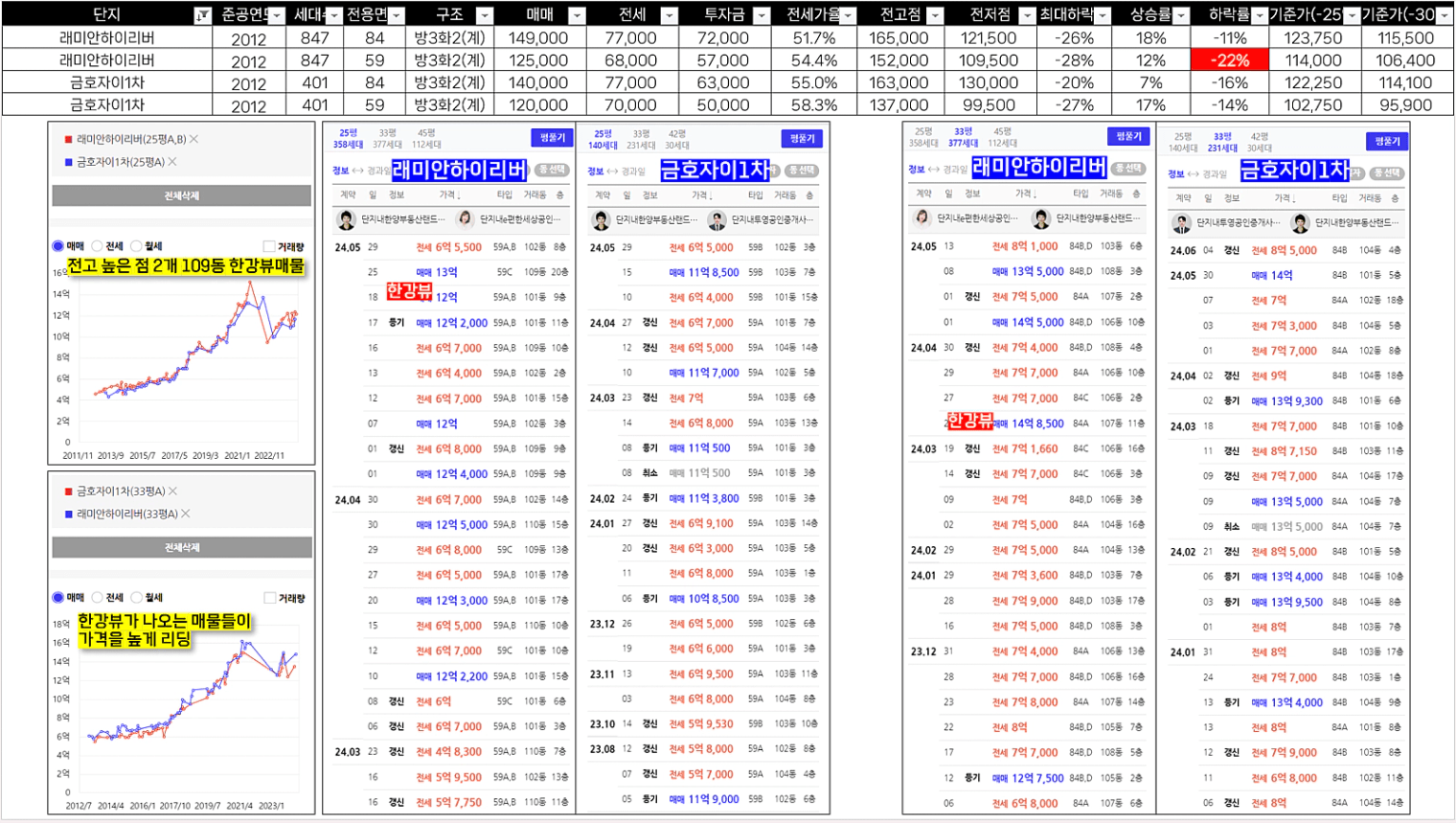Select 매매 radio in upper chart

[58, 246]
